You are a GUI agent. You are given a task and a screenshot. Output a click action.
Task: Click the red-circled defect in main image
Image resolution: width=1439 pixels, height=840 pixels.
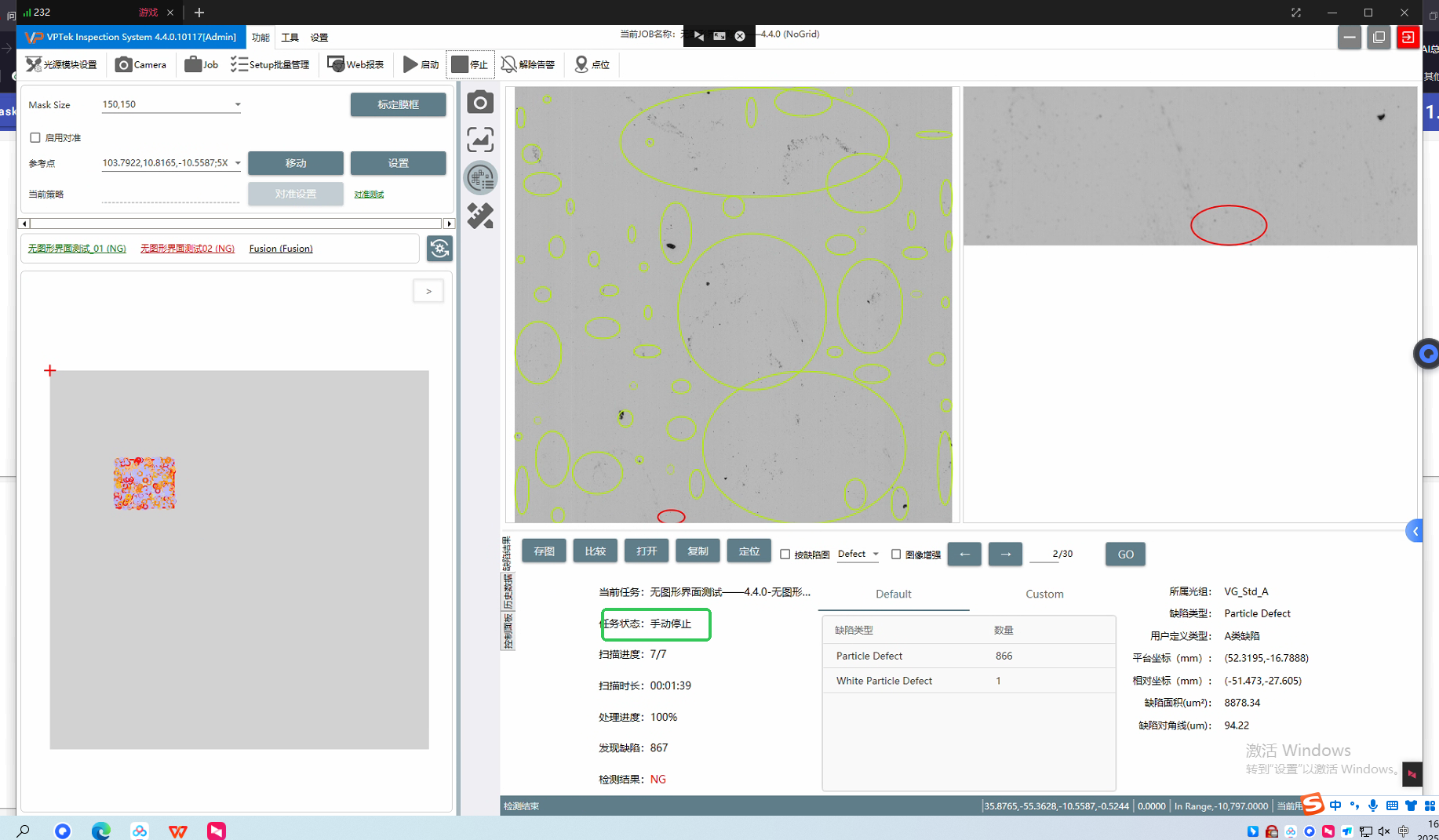(x=671, y=516)
